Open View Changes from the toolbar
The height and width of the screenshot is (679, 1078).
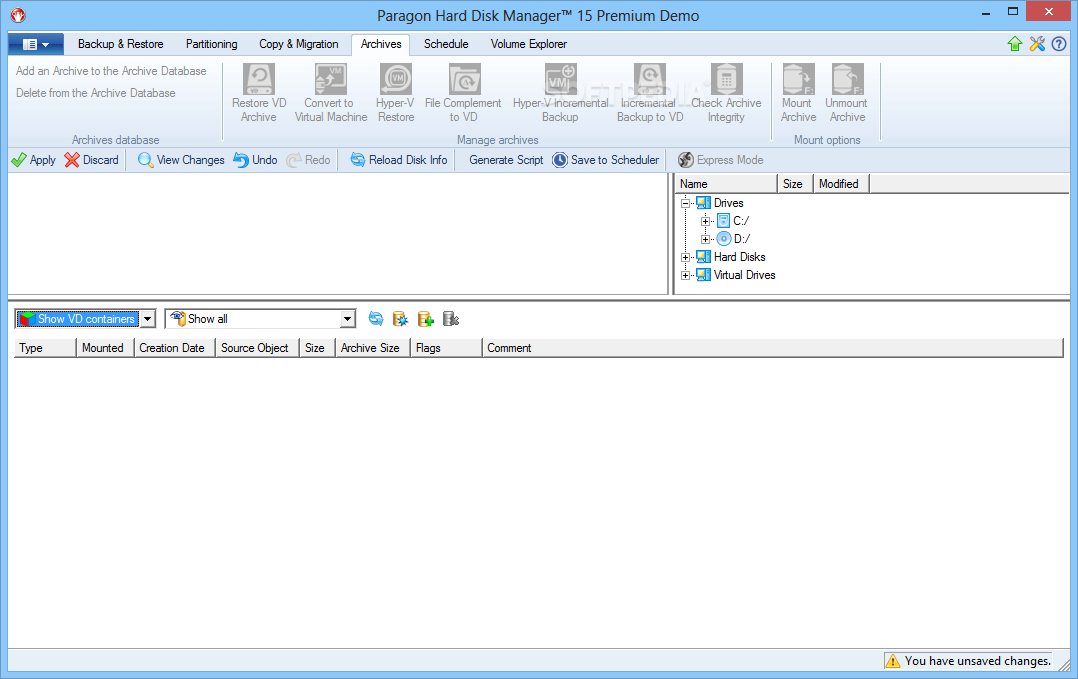[181, 160]
